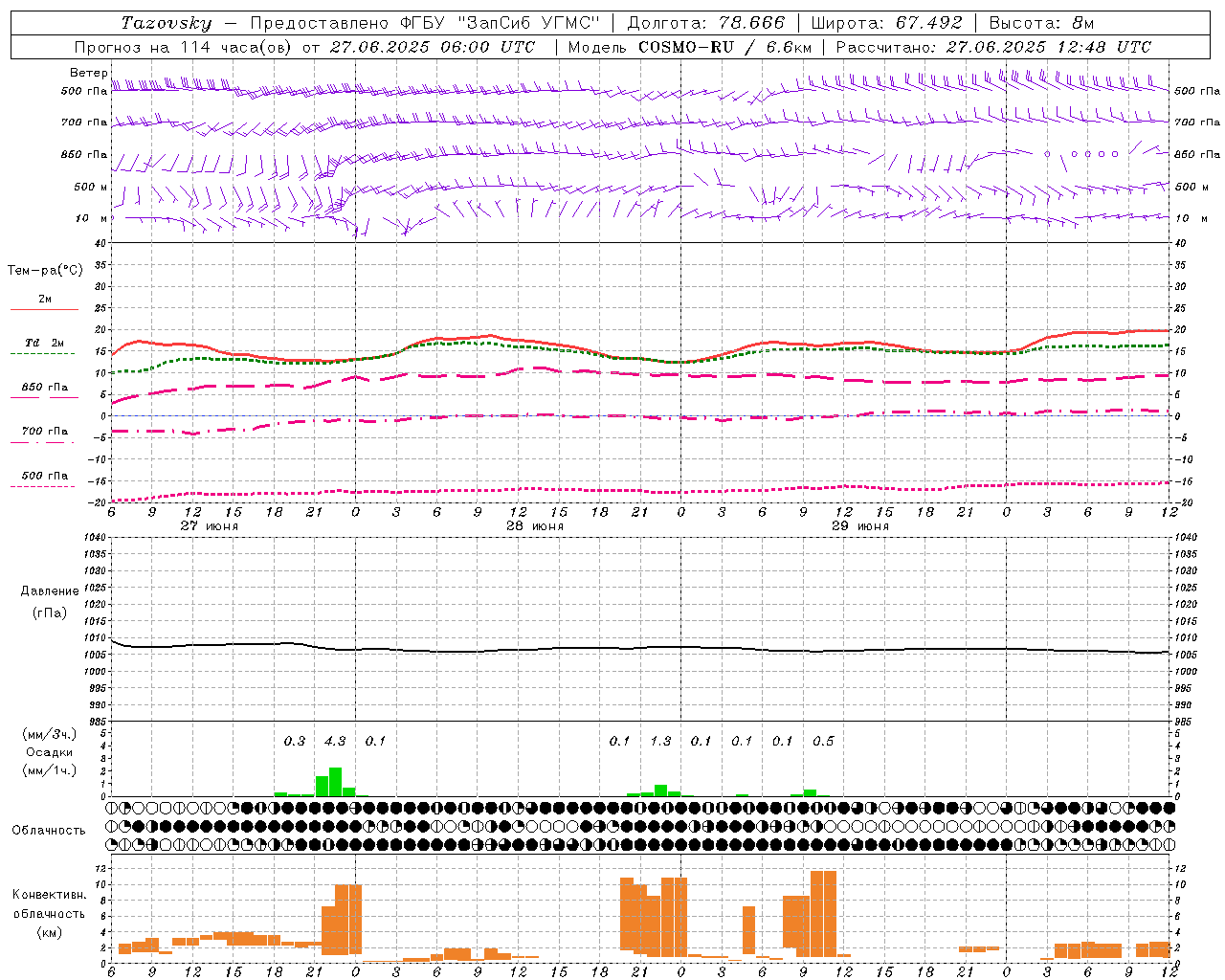Click the black surface pressure curve

point(639,649)
